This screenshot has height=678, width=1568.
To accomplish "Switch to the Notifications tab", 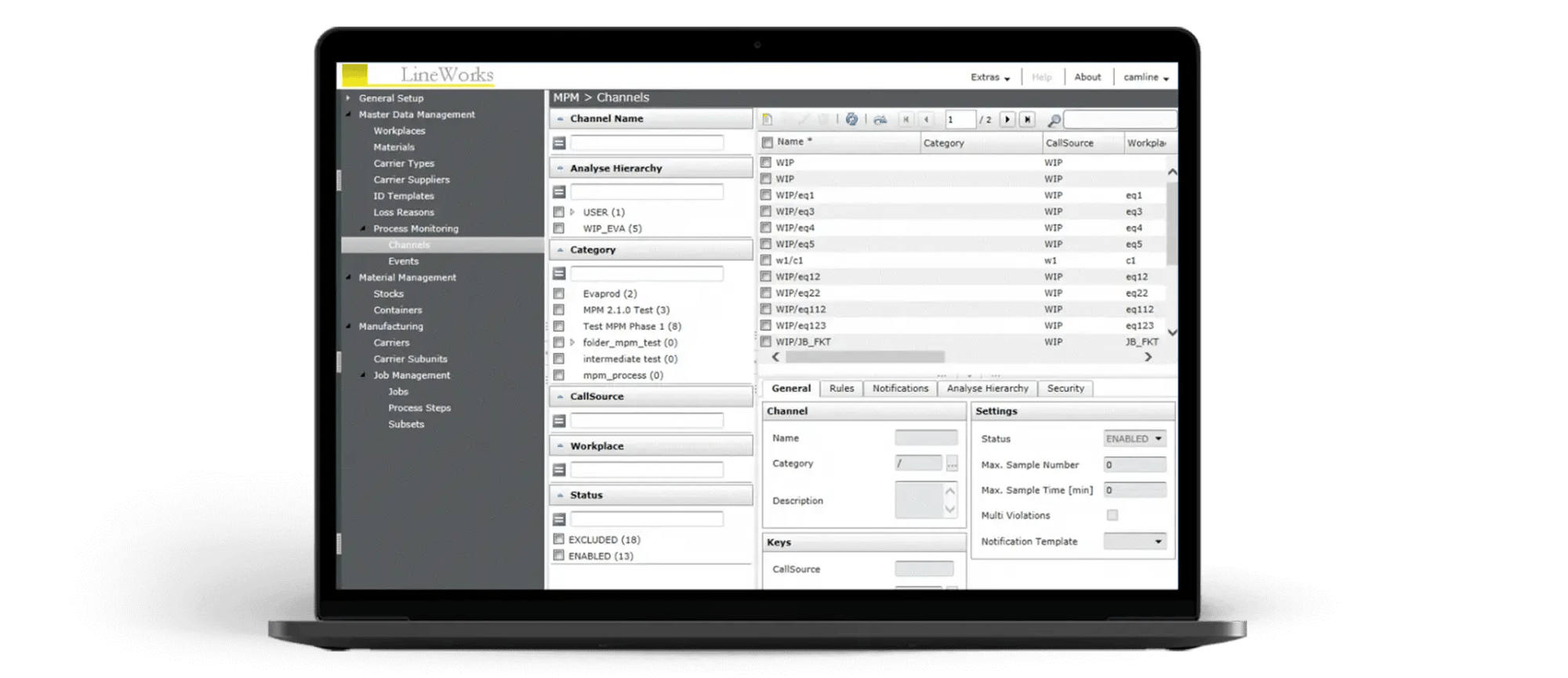I will click(900, 388).
